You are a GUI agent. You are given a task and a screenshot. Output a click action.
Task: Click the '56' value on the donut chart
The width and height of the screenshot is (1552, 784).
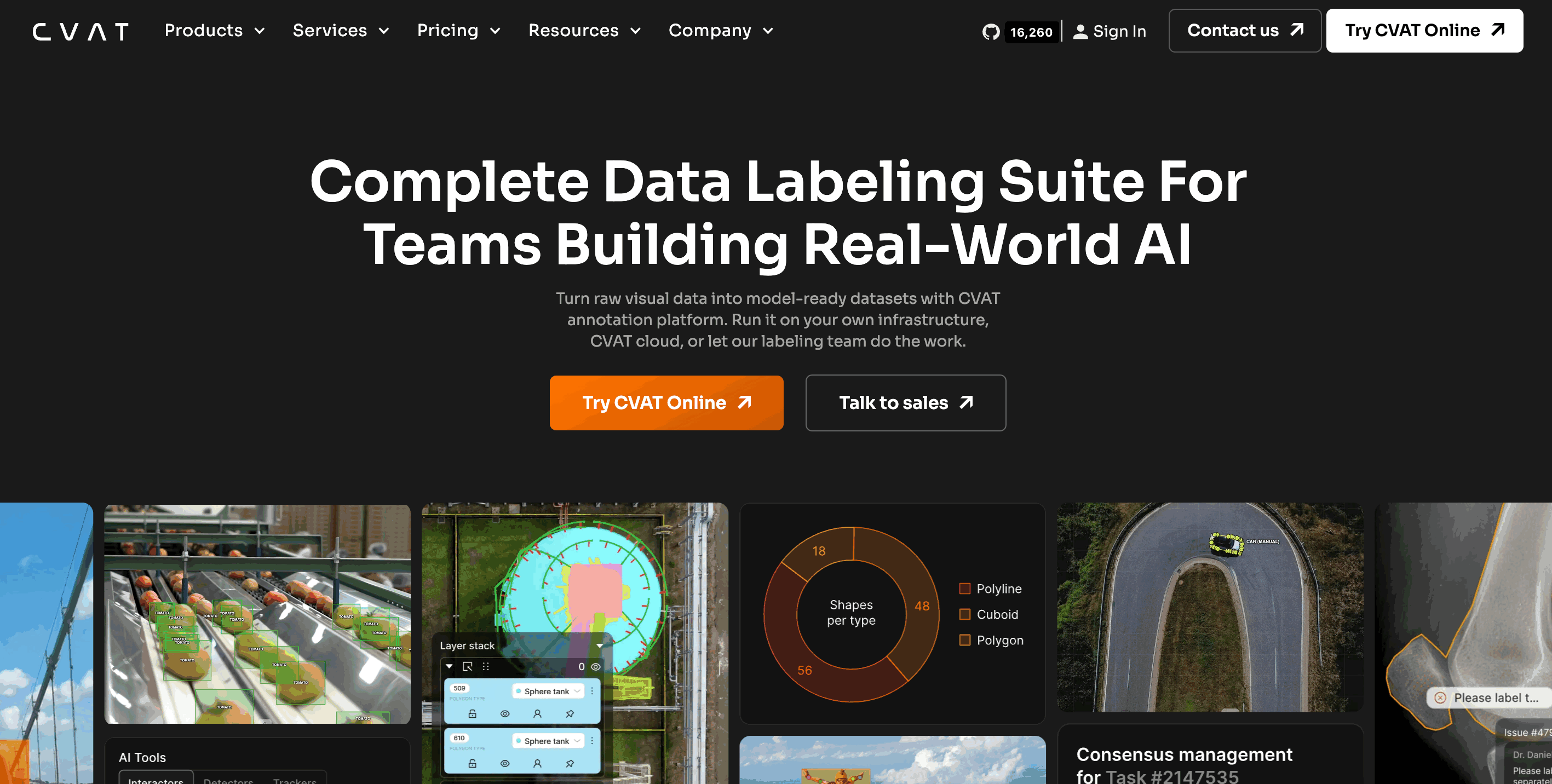(804, 670)
